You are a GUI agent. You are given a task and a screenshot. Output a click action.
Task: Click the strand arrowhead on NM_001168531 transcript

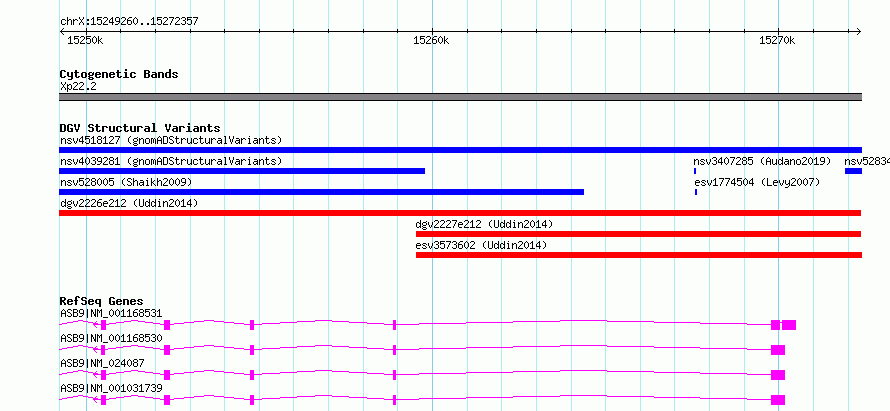97,325
